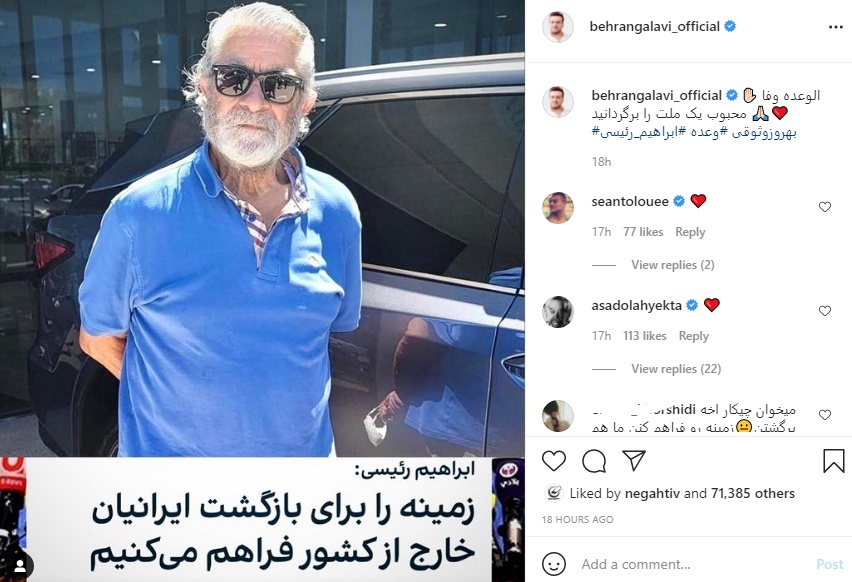852x582 pixels.
Task: Show tagged people icon on photo
Action: pyautogui.click(x=20, y=566)
